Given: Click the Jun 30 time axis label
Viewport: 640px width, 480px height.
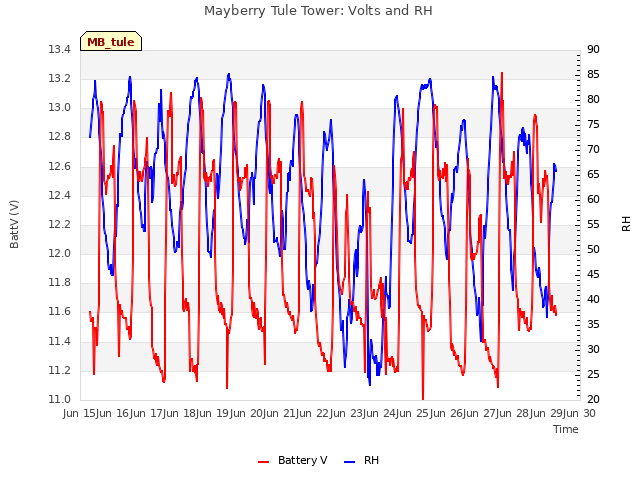Looking at the screenshot, I should coord(581,414).
